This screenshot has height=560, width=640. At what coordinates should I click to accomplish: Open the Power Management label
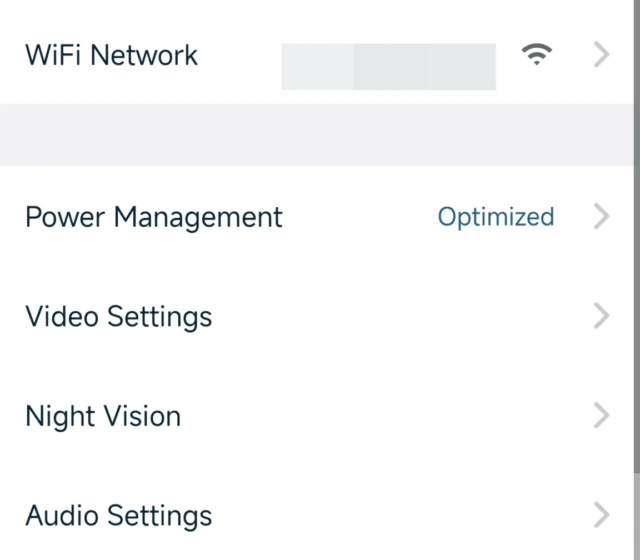point(153,217)
